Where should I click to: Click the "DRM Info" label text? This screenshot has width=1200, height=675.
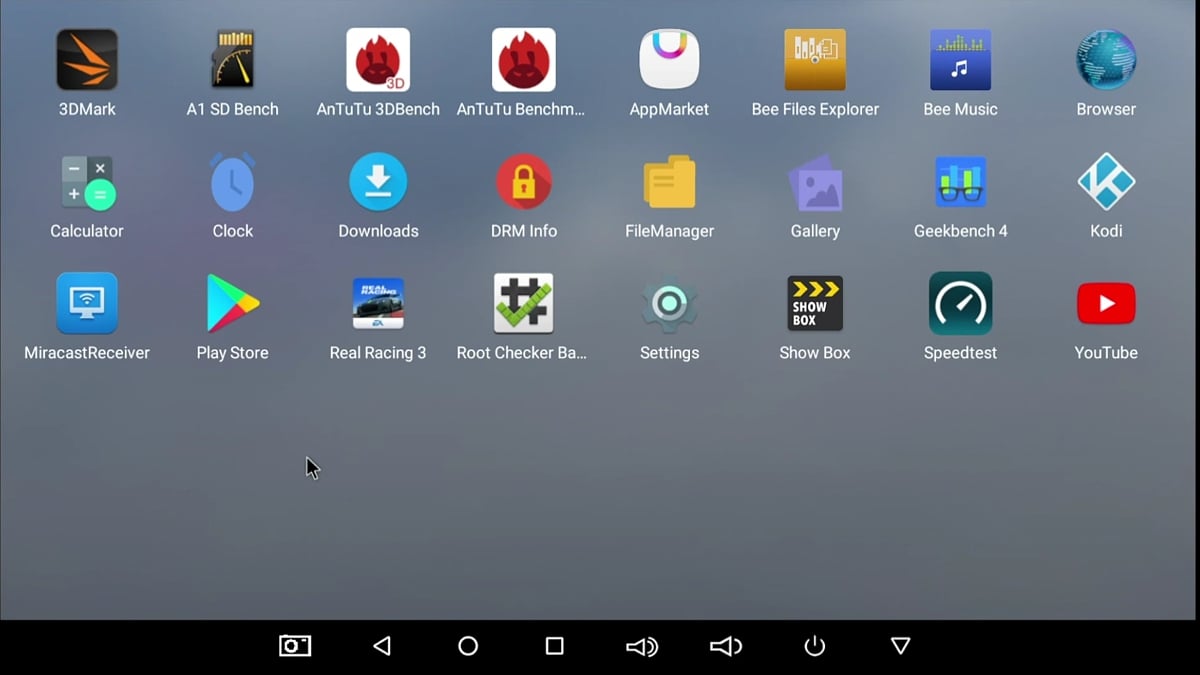coord(524,231)
